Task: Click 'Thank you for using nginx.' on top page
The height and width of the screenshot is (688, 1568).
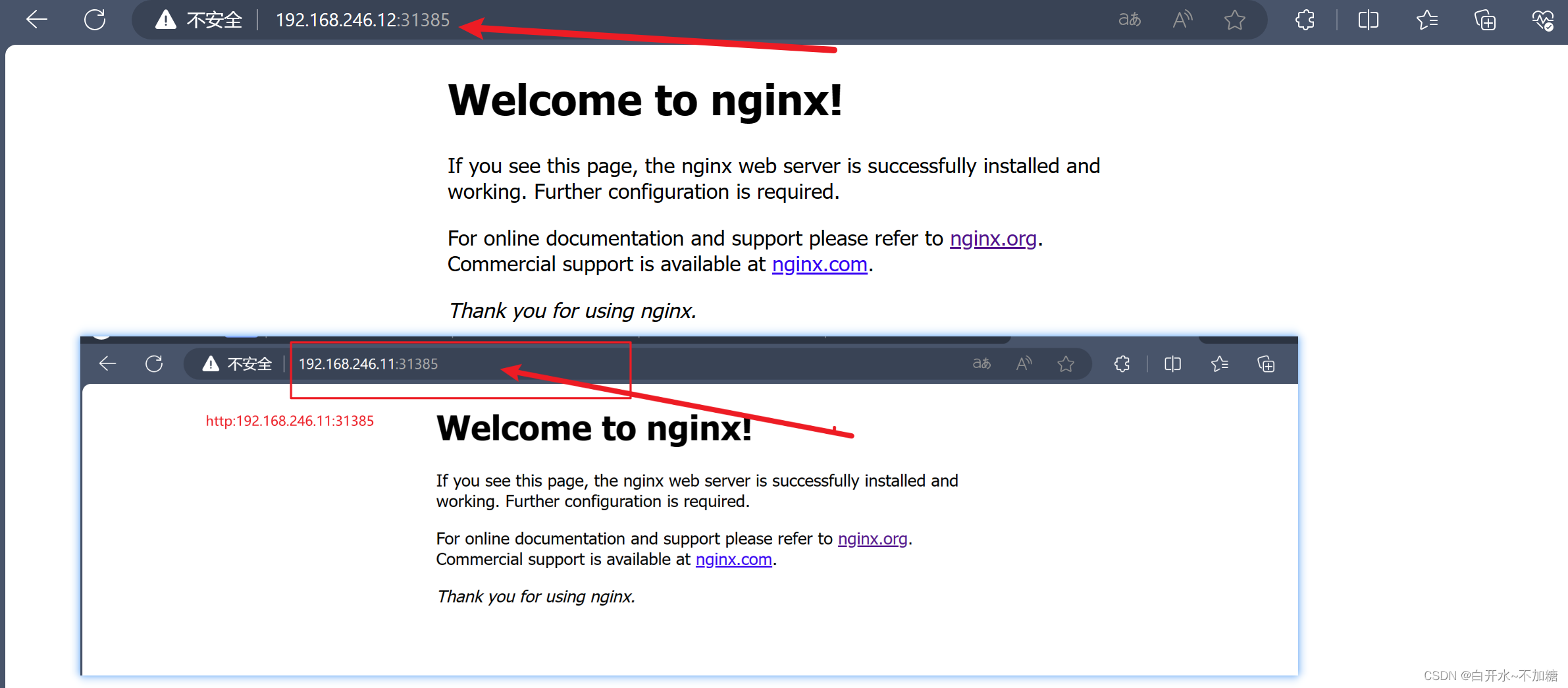Action: 572,310
